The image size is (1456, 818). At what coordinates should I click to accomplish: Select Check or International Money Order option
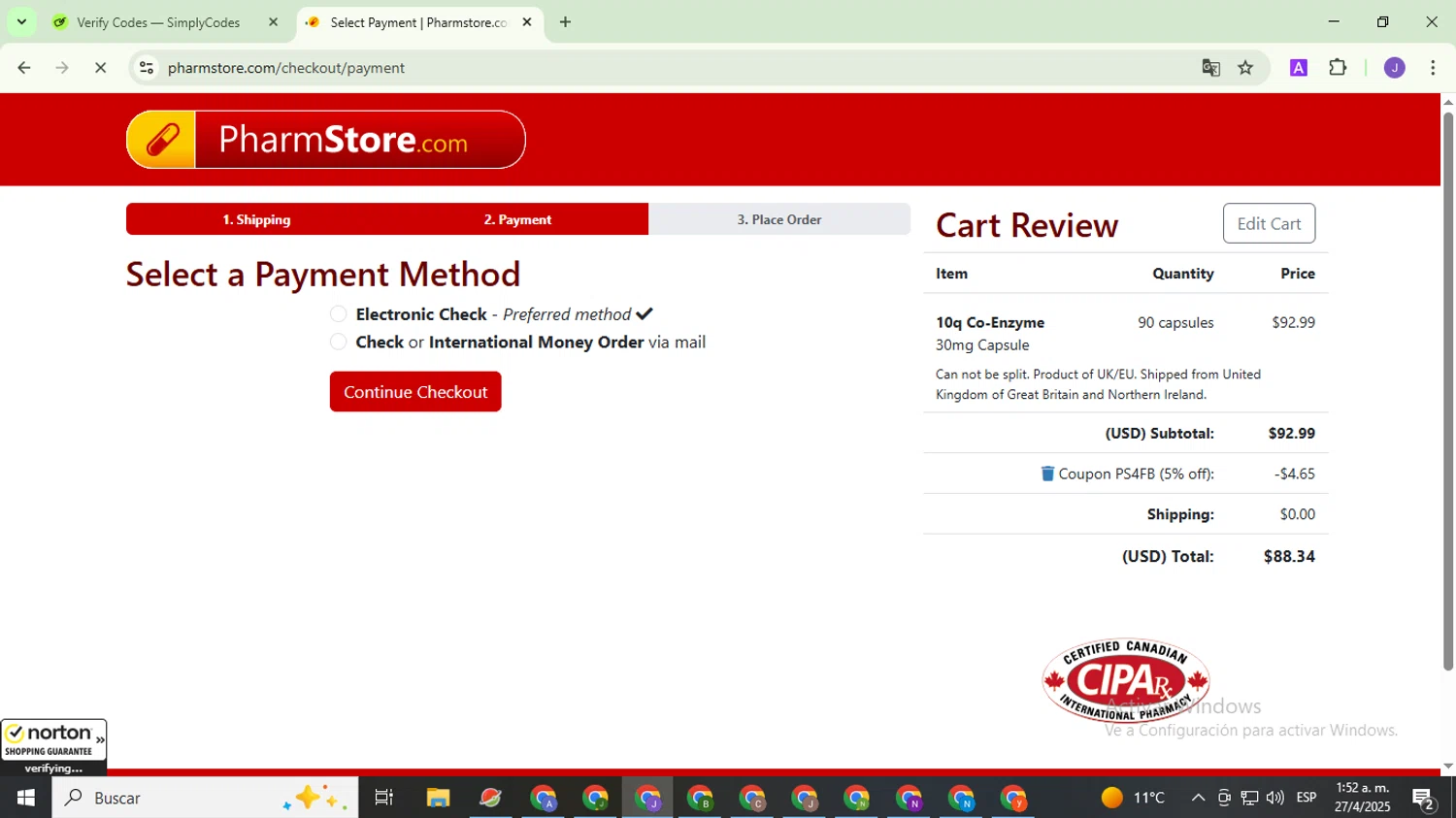[338, 342]
